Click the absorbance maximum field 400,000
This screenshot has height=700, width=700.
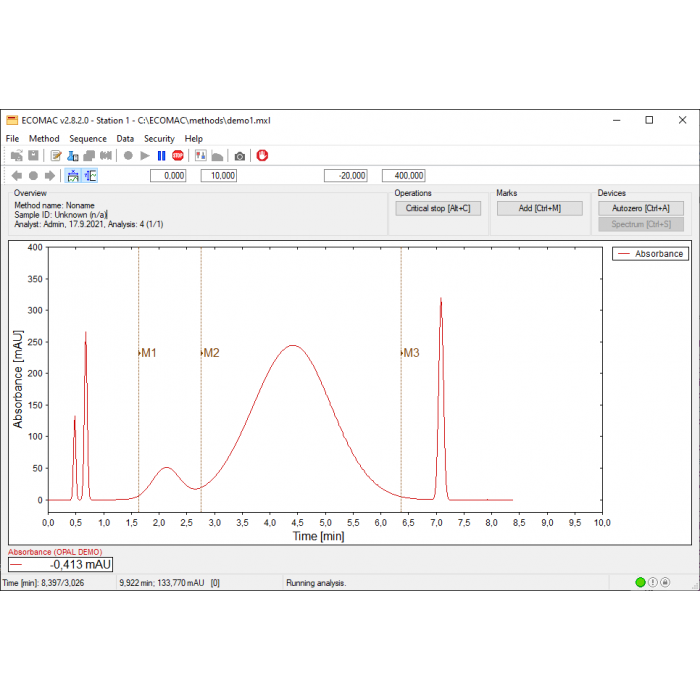(403, 176)
